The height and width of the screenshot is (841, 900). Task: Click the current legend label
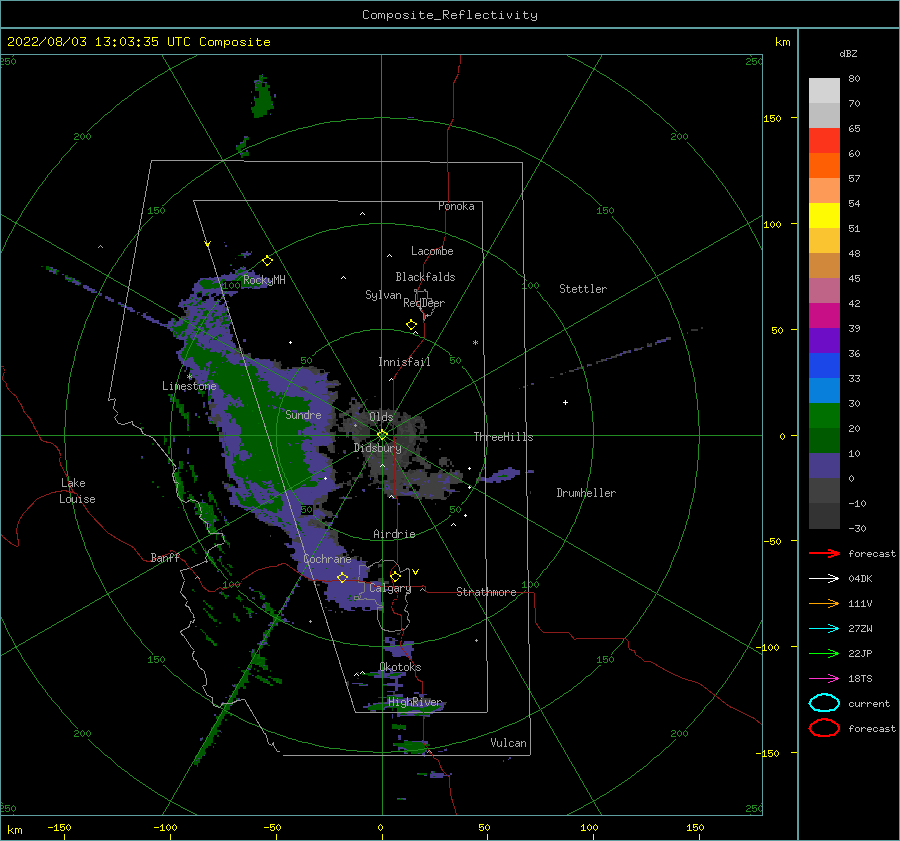coord(869,703)
